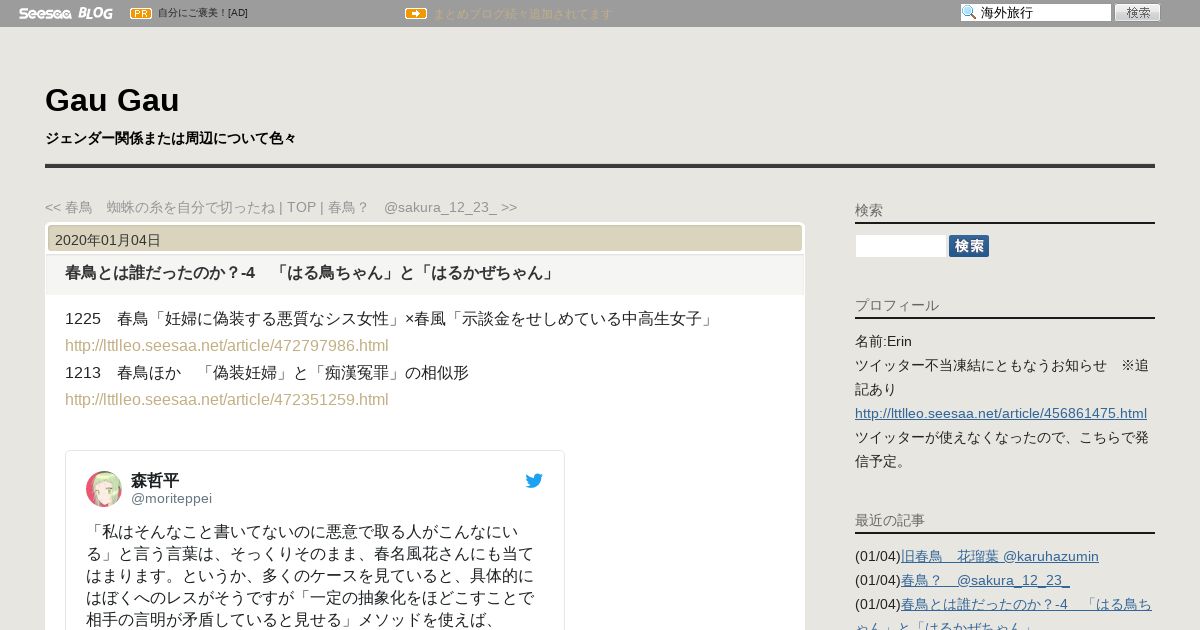Click the line starting 1213 春鳥ほか
The height and width of the screenshot is (630, 1200).
267,373
